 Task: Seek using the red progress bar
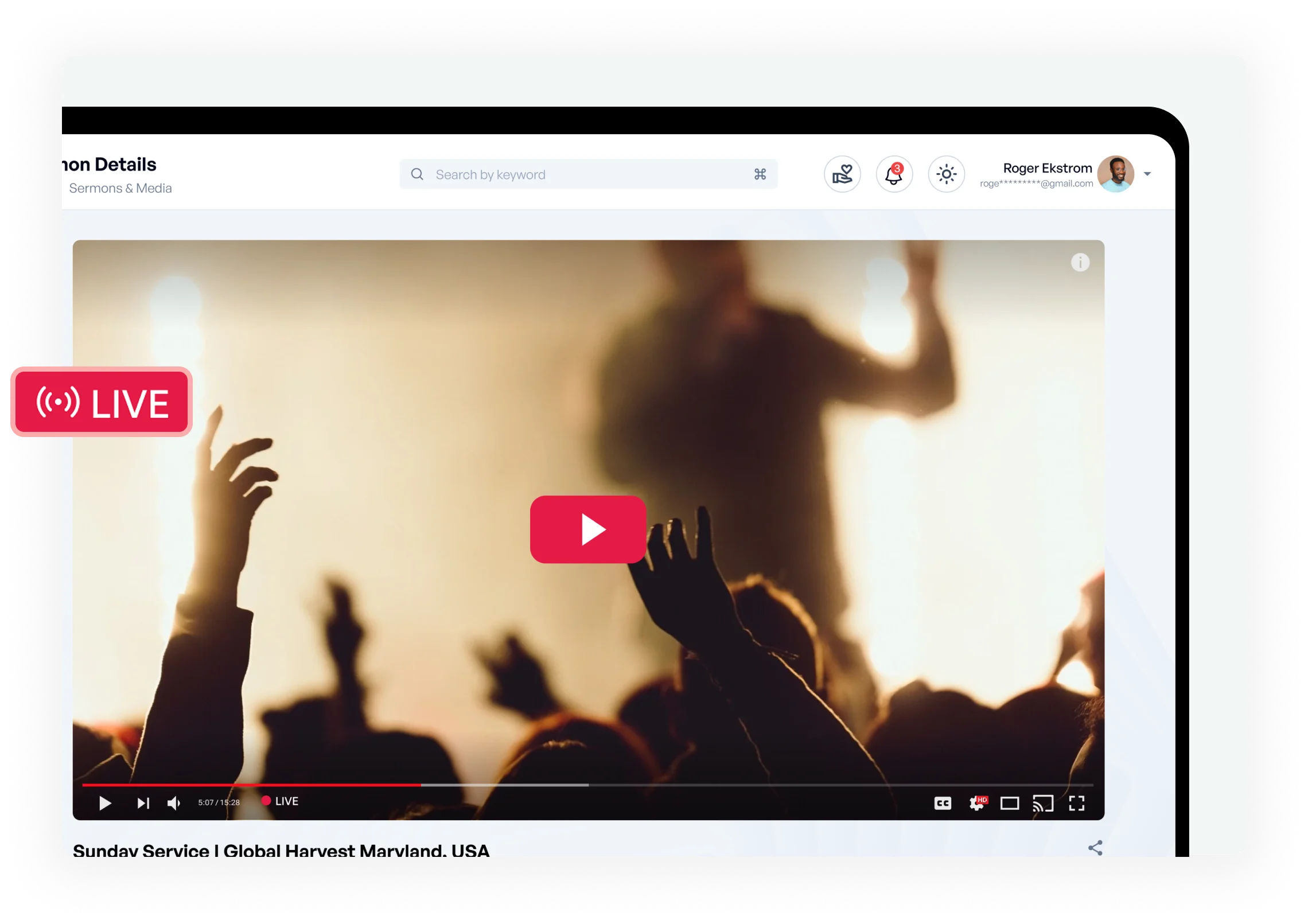coord(252,785)
